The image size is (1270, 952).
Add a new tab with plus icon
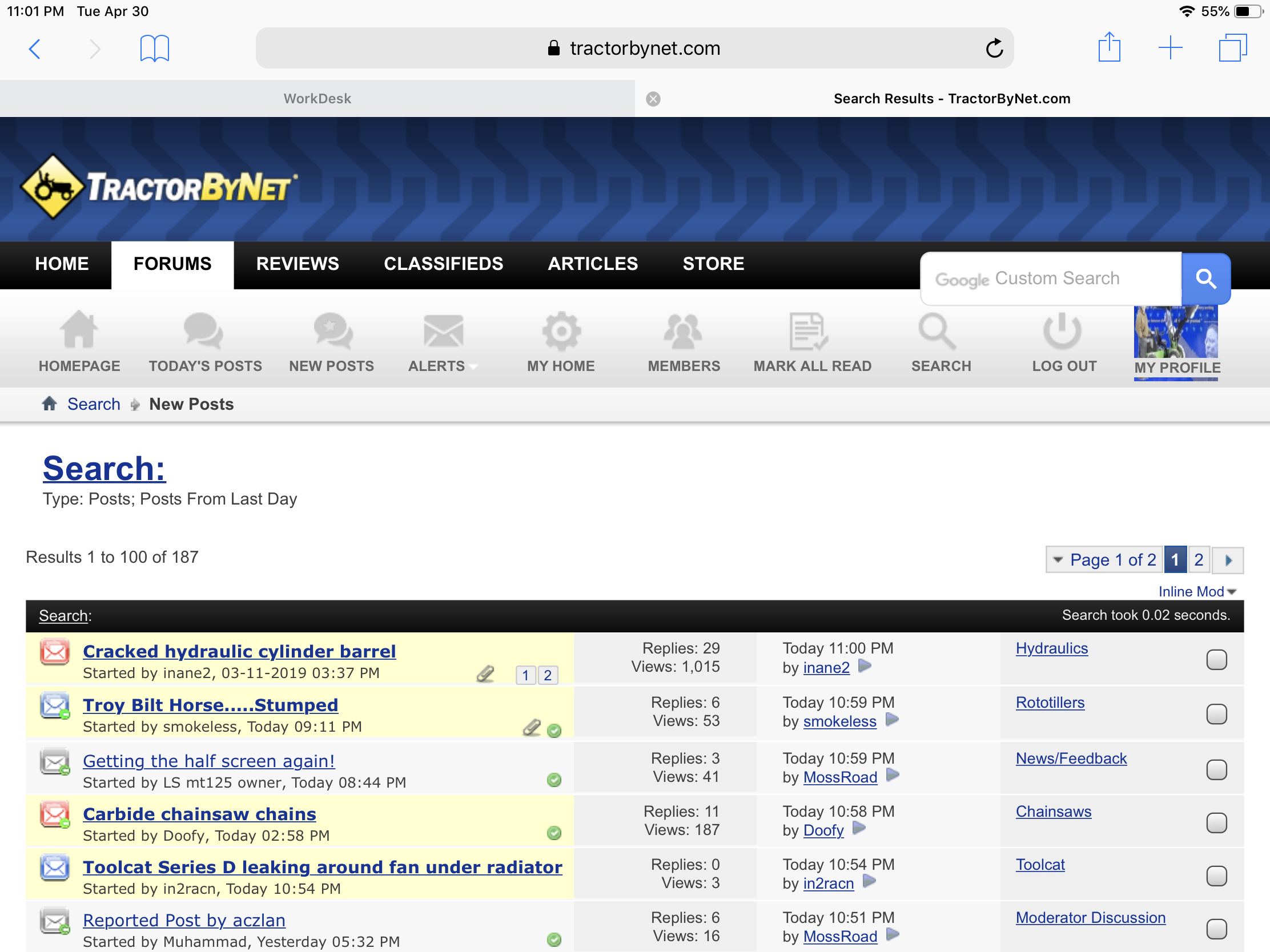tap(1169, 47)
